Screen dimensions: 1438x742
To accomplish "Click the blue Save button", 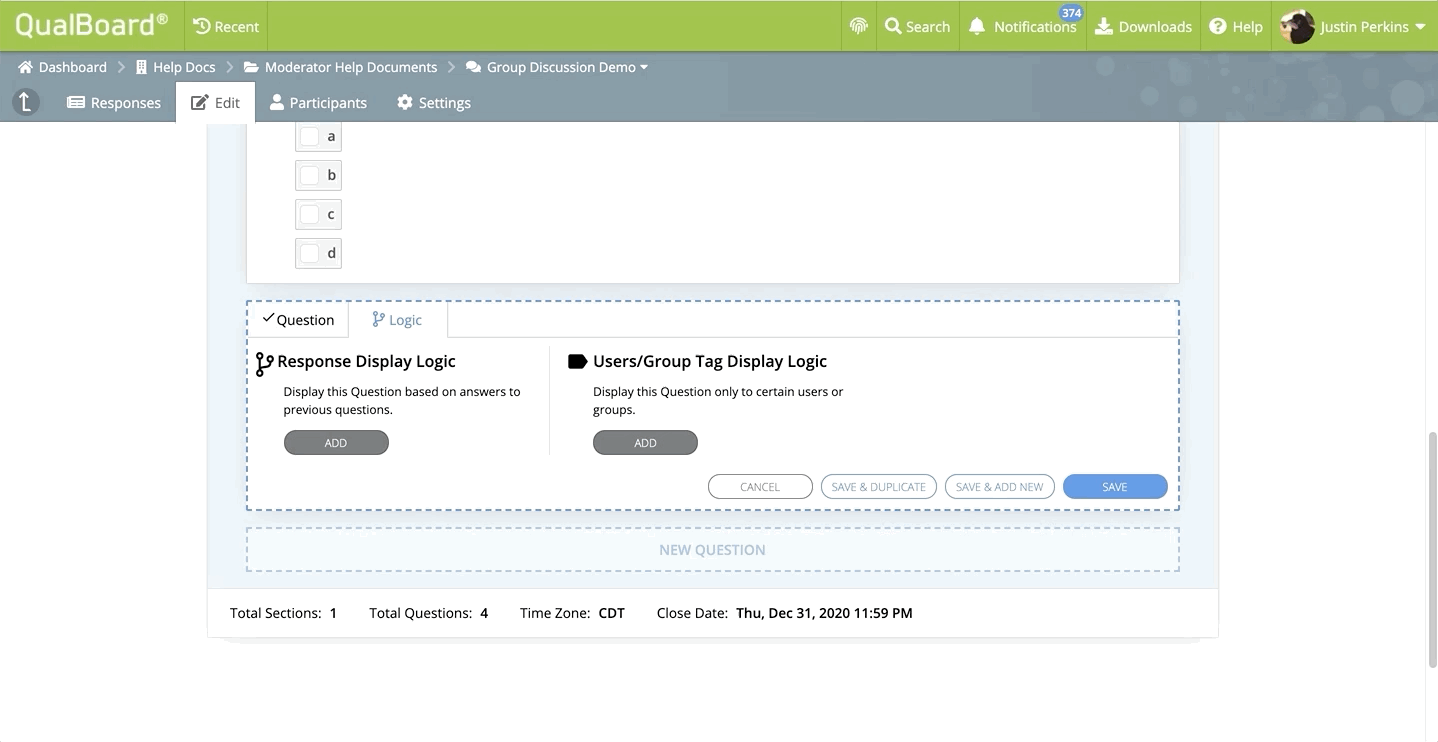I will (x=1115, y=487).
